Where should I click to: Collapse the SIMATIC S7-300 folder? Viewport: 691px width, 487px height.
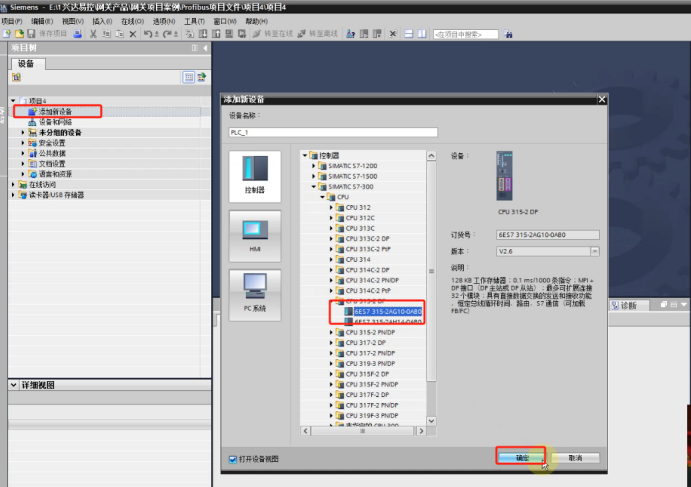coord(314,186)
